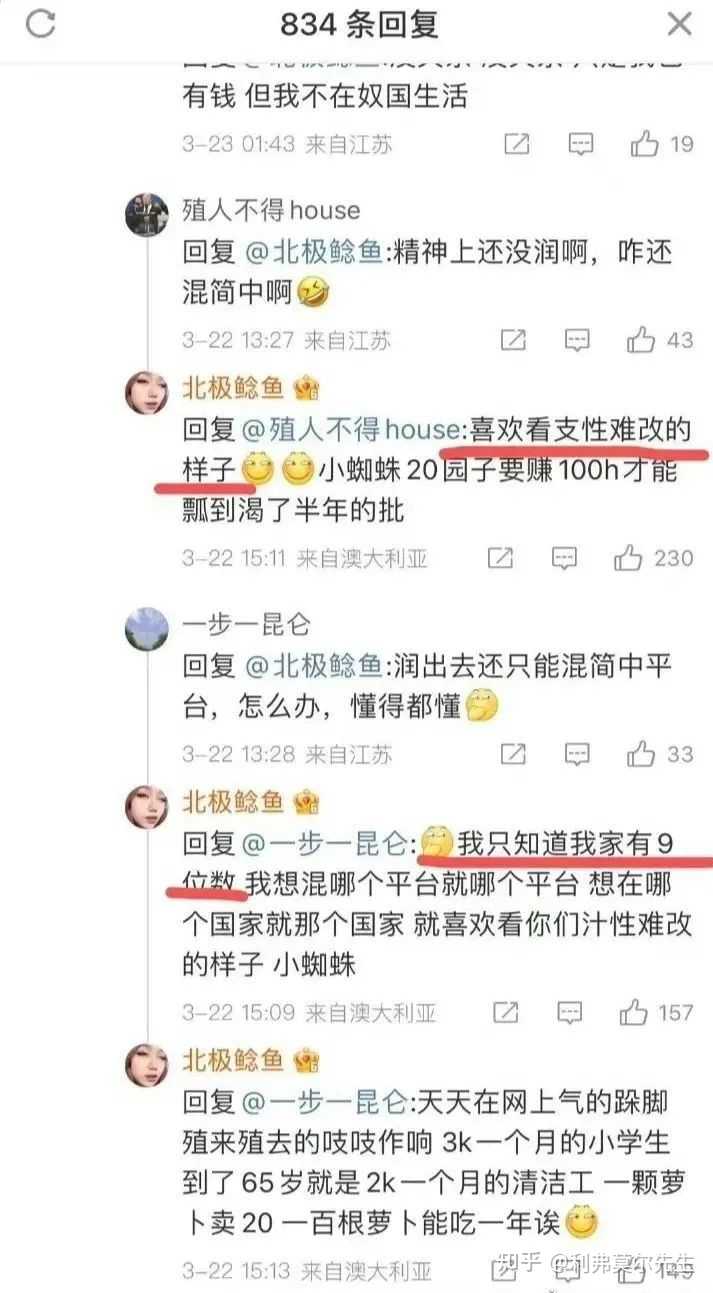Reply to the comment with 230 likes

(x=564, y=557)
